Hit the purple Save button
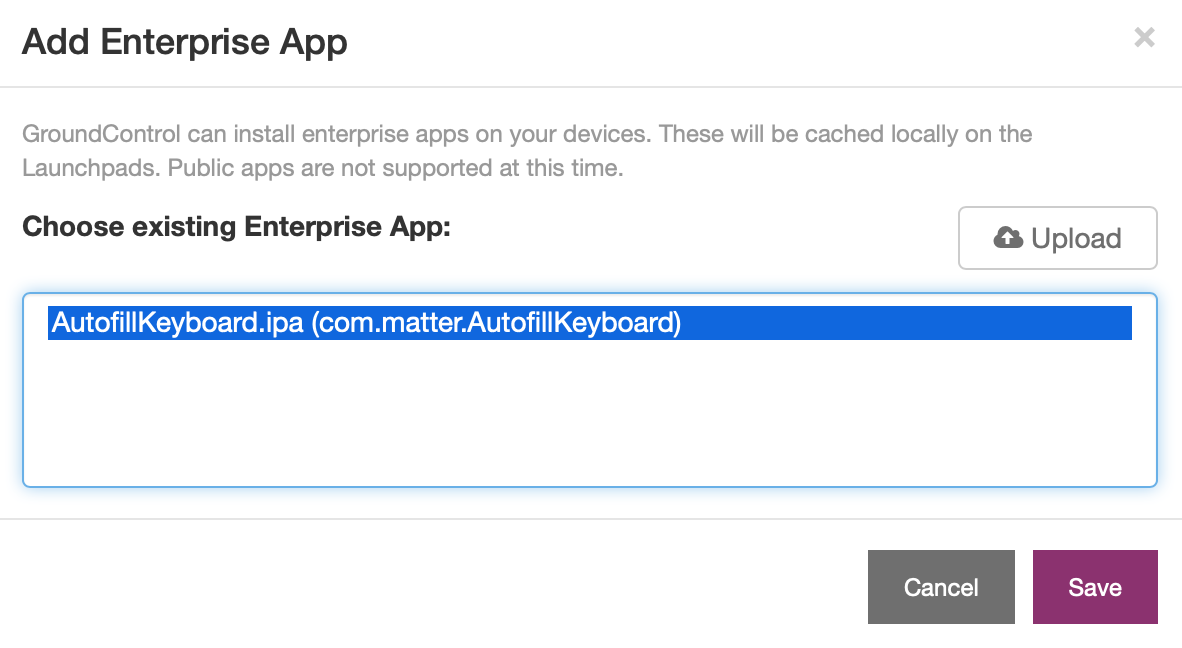 [x=1095, y=587]
